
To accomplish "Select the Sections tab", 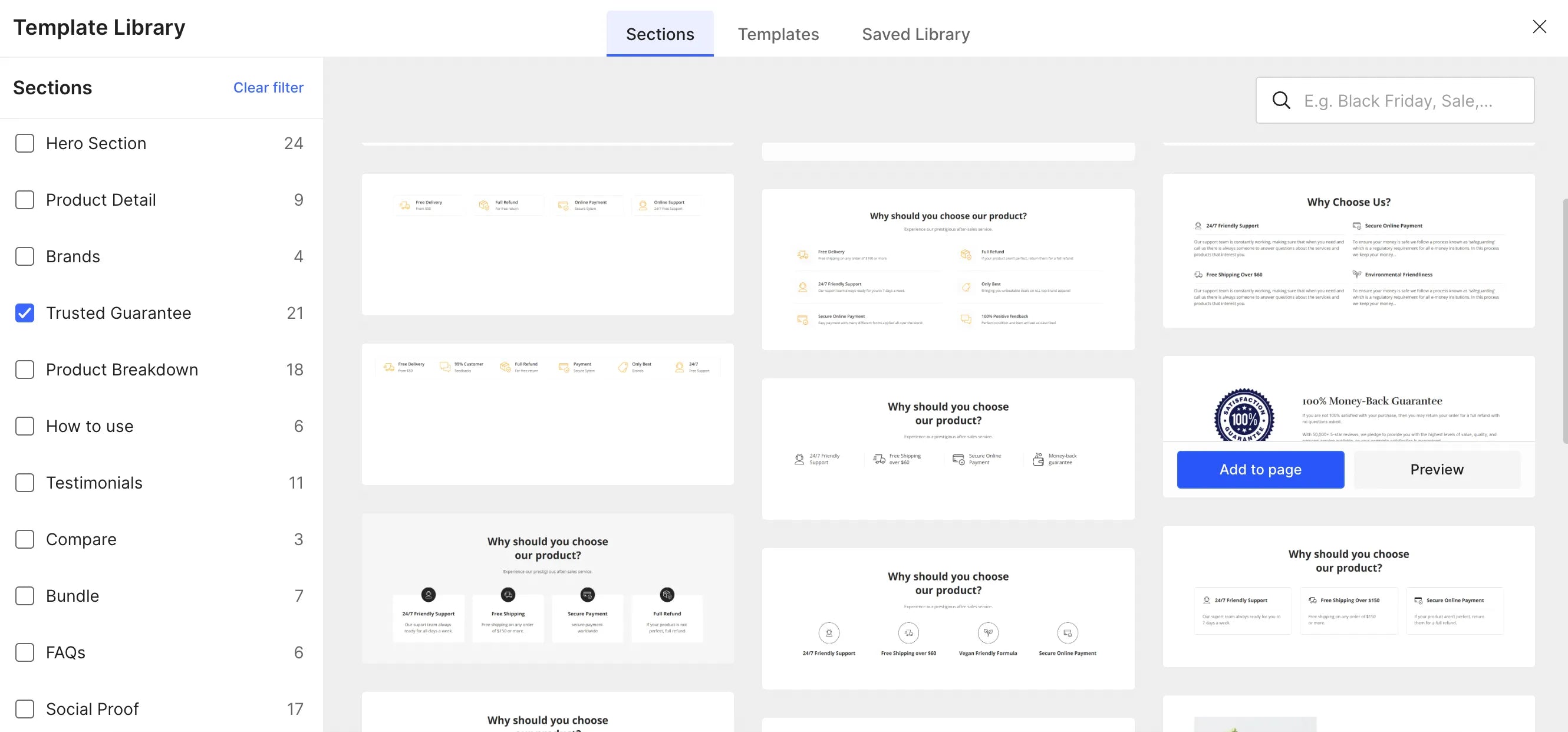I will point(660,34).
